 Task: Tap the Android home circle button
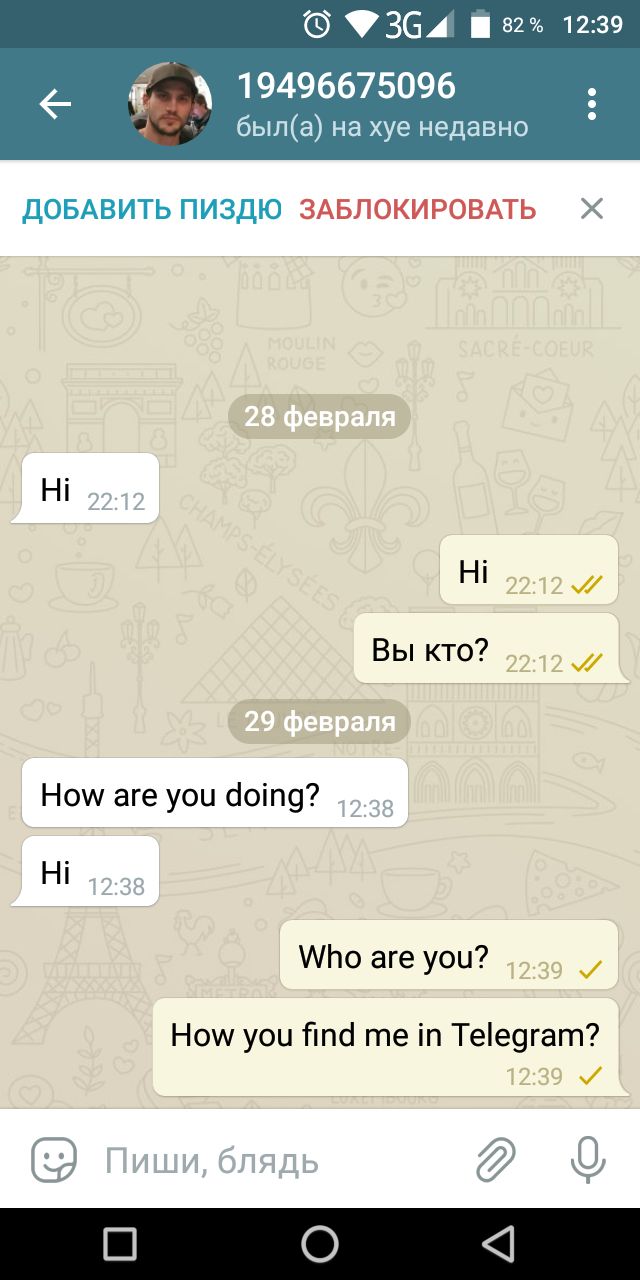click(x=320, y=1244)
